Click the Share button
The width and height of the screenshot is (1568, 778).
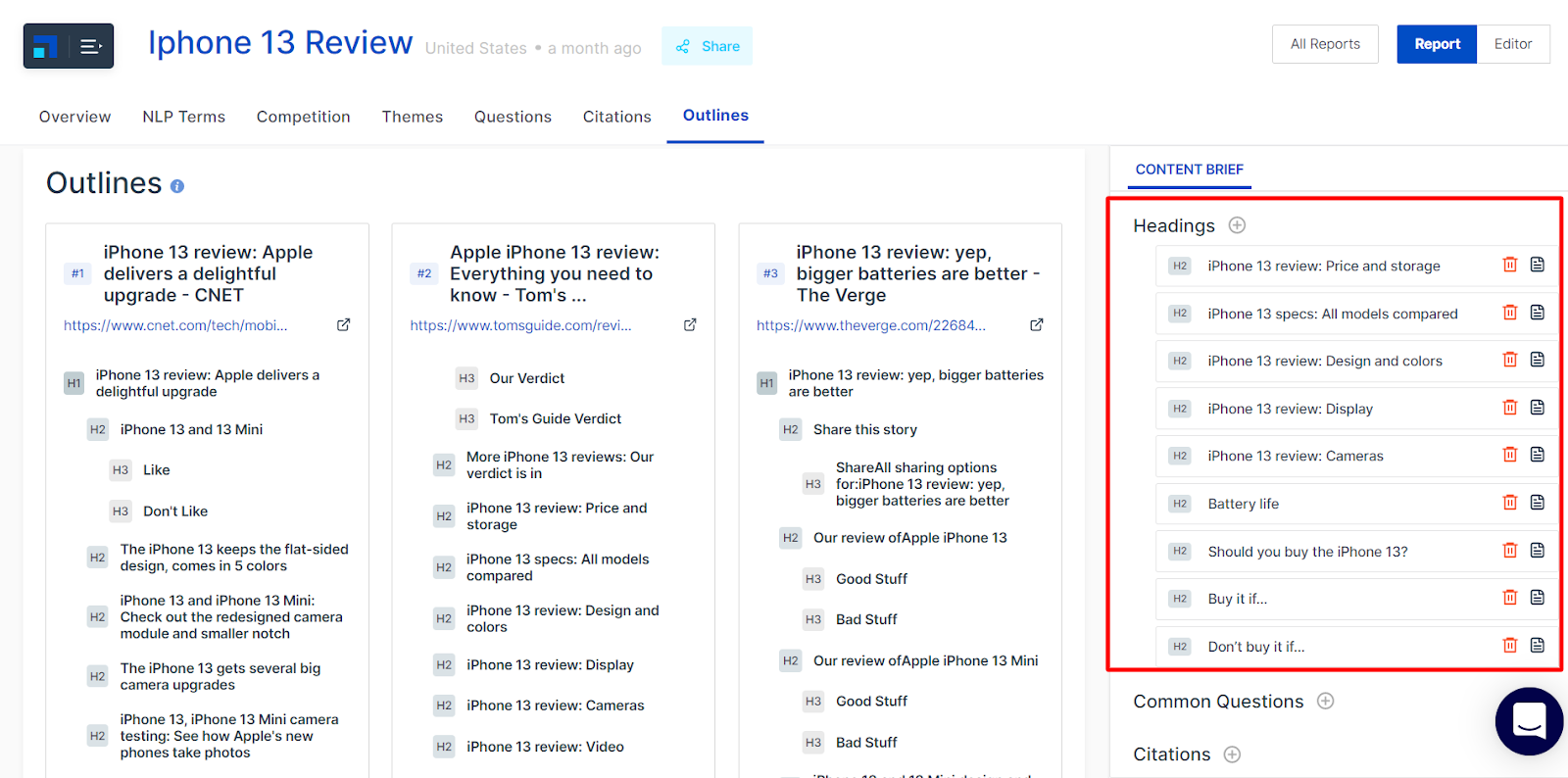(708, 46)
